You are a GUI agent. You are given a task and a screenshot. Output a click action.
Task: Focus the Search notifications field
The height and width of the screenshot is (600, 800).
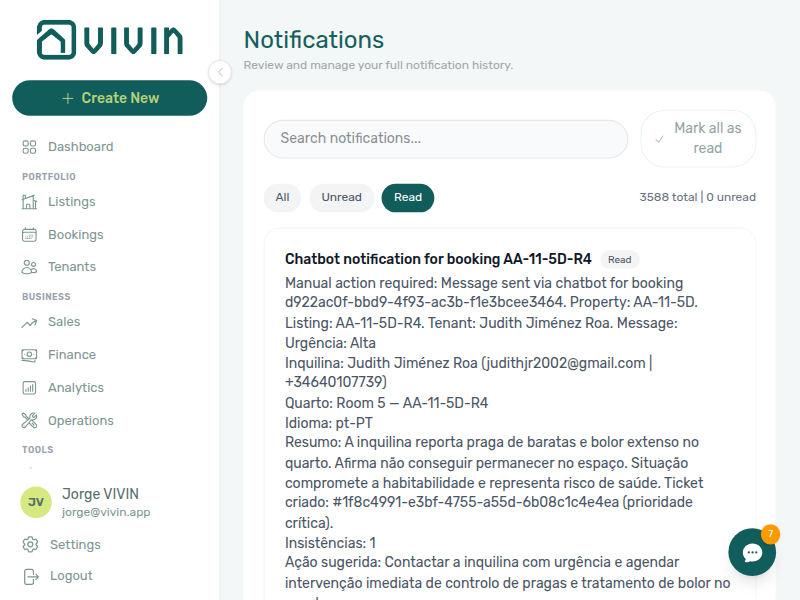[x=445, y=139]
